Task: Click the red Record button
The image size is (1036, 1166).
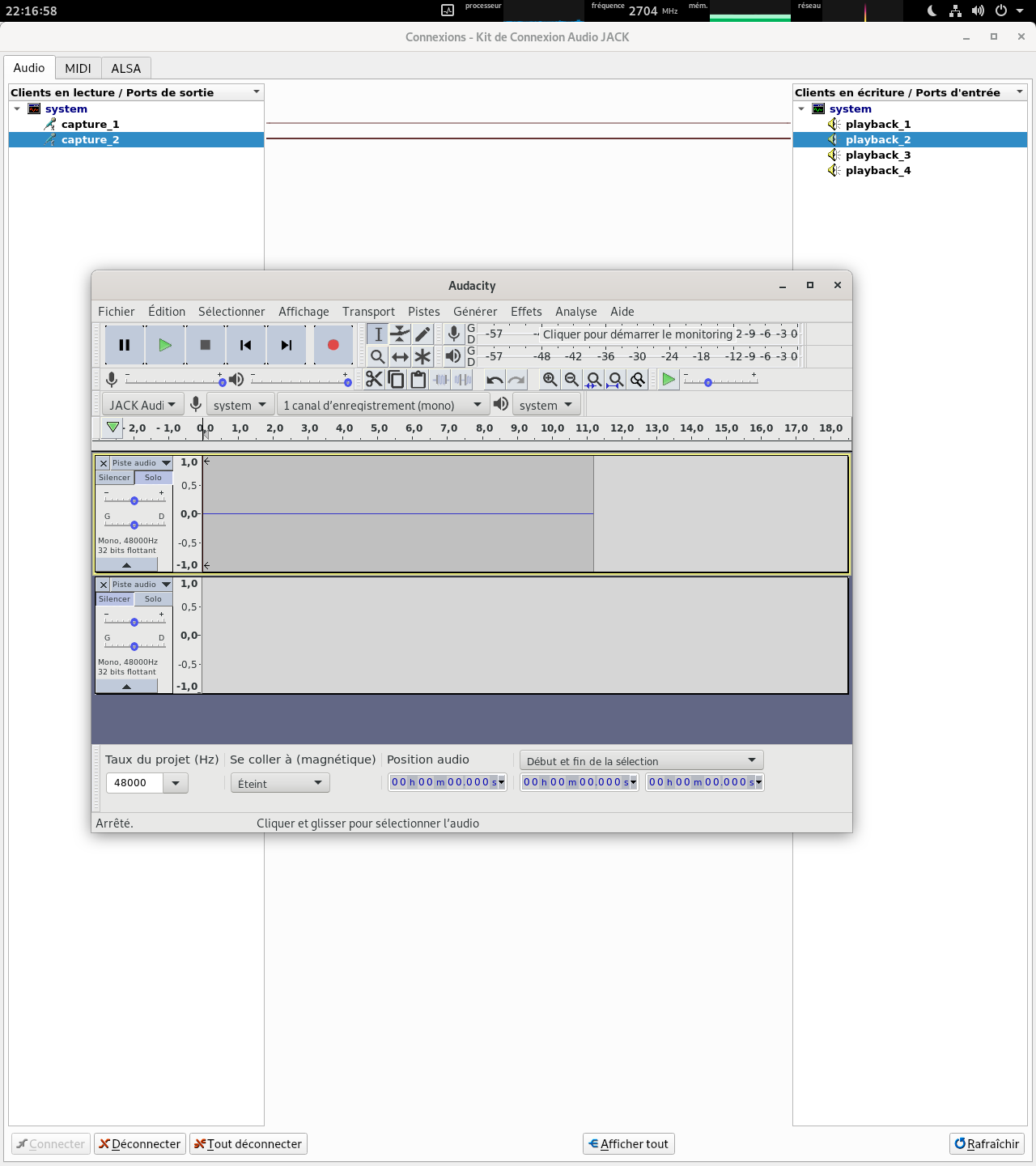Action: (x=333, y=345)
